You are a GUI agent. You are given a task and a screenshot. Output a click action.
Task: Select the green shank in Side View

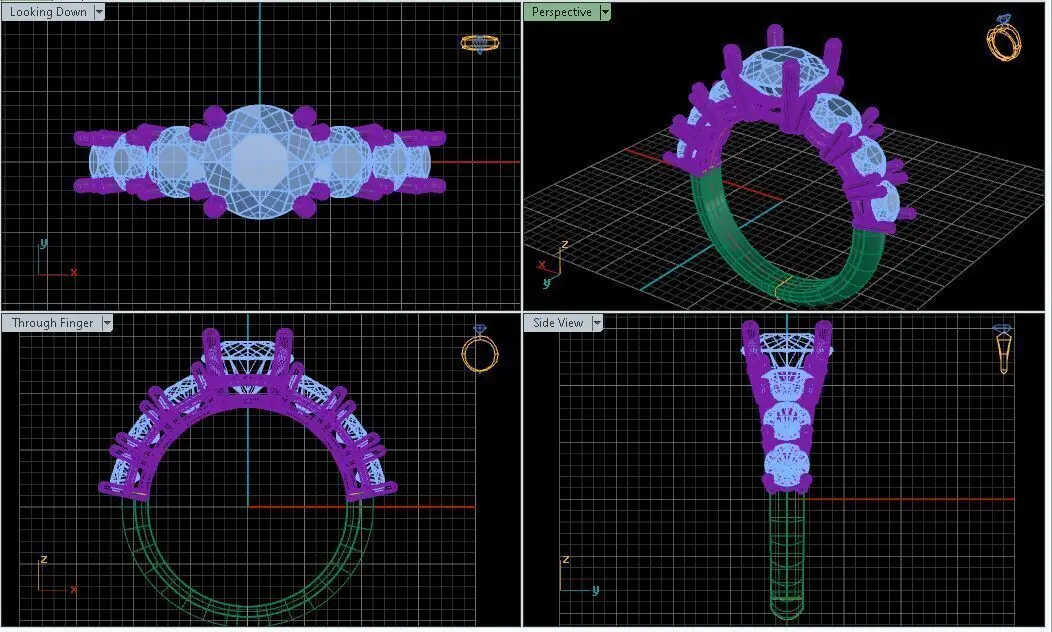click(786, 557)
